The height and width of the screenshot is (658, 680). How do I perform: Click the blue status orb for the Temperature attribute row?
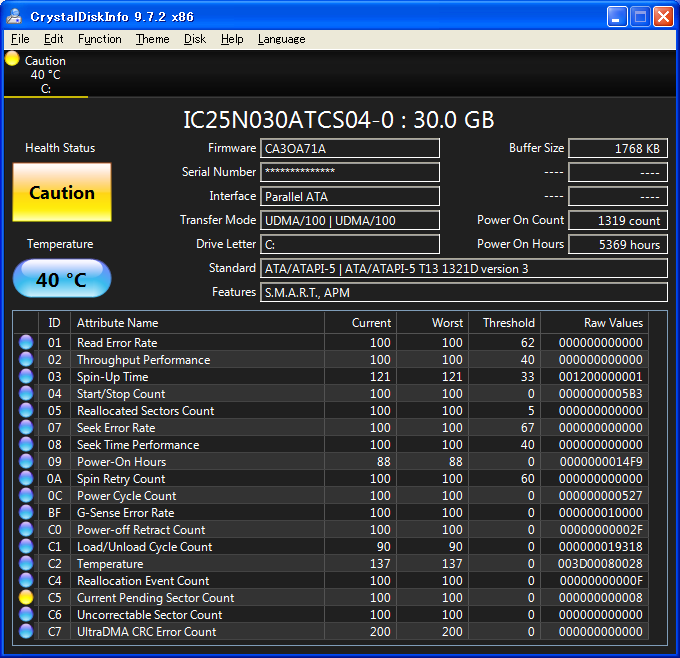tap(26, 564)
